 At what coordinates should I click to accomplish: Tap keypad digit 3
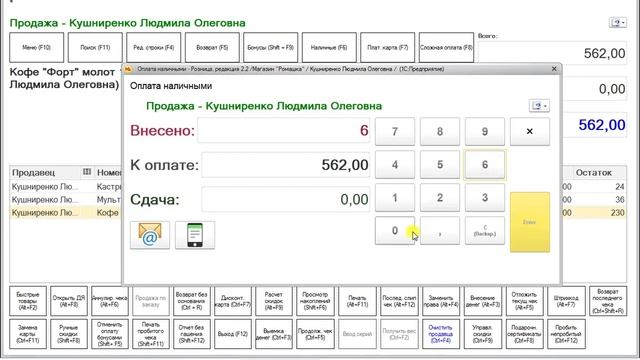point(484,198)
